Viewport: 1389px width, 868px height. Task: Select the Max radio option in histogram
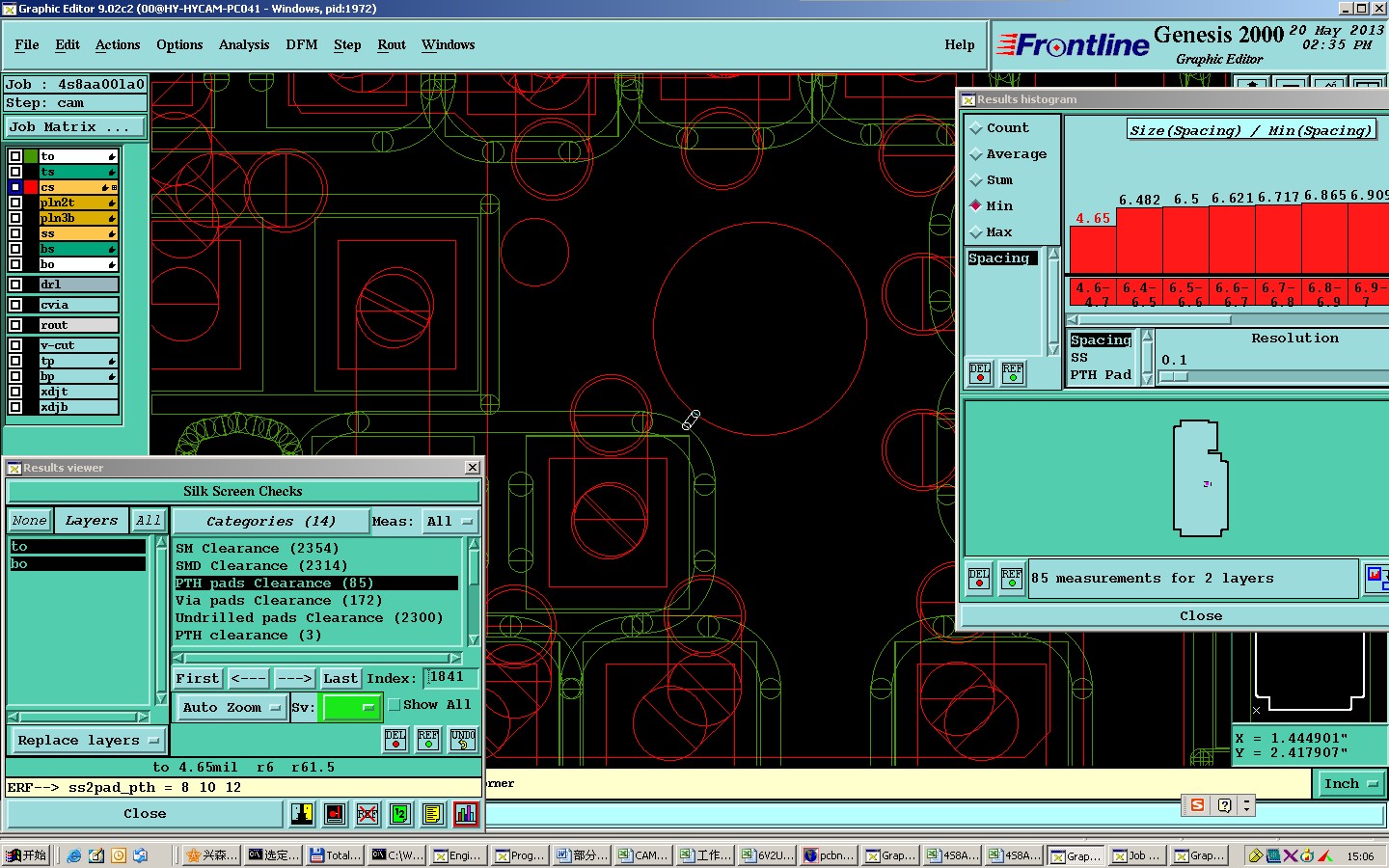[x=976, y=232]
